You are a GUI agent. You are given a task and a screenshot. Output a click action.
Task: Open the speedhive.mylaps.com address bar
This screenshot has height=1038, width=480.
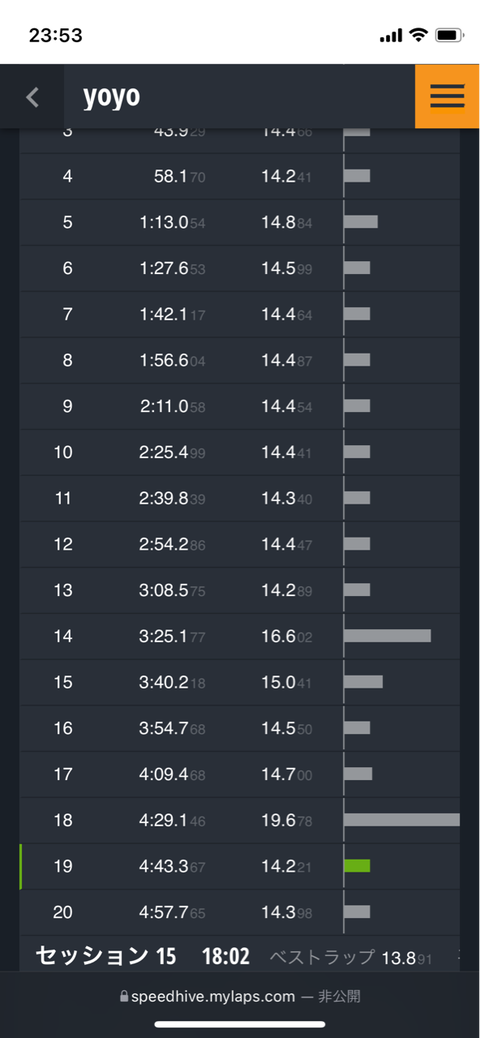[x=240, y=996]
